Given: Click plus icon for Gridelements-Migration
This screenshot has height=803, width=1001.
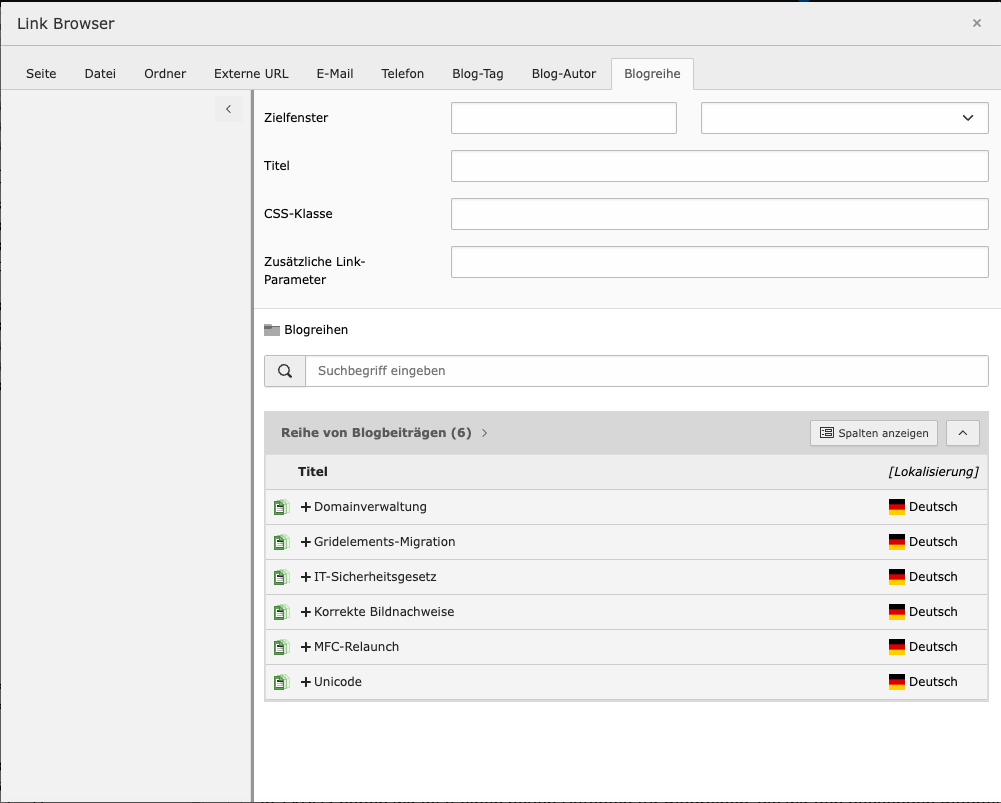Looking at the screenshot, I should click(306, 542).
